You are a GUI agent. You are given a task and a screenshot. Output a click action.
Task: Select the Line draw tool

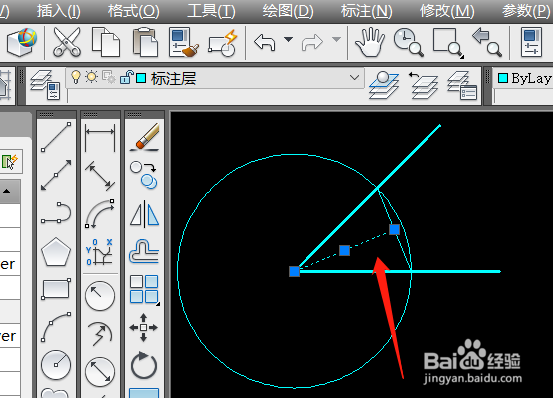click(x=56, y=137)
